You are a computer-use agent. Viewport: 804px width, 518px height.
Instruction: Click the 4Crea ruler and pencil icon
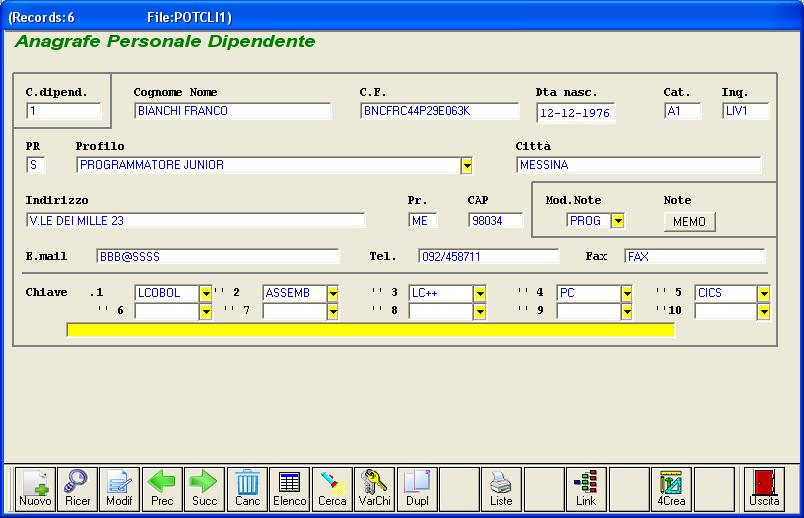tap(671, 489)
